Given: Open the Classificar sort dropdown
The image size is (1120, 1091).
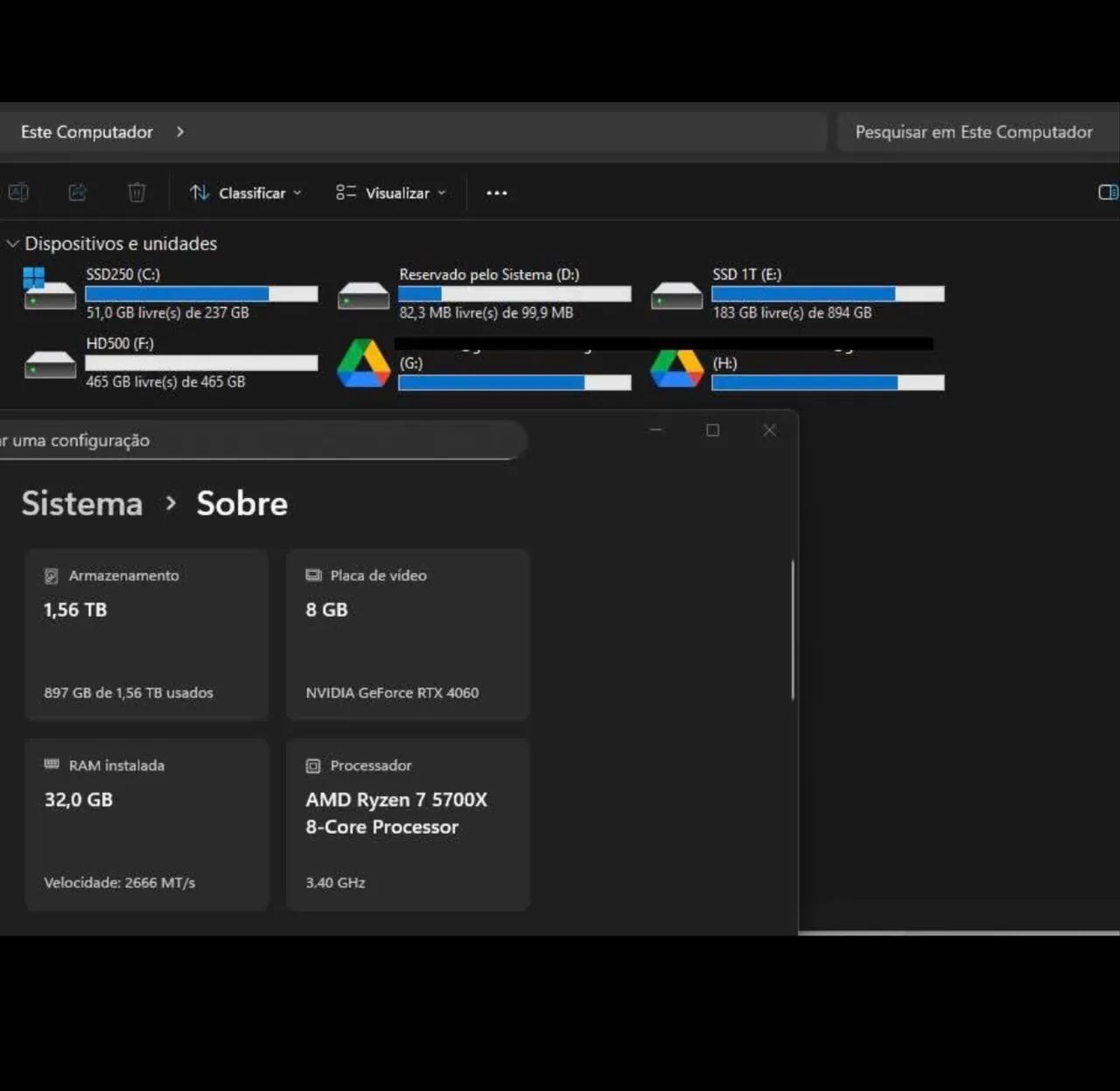Looking at the screenshot, I should tap(246, 192).
